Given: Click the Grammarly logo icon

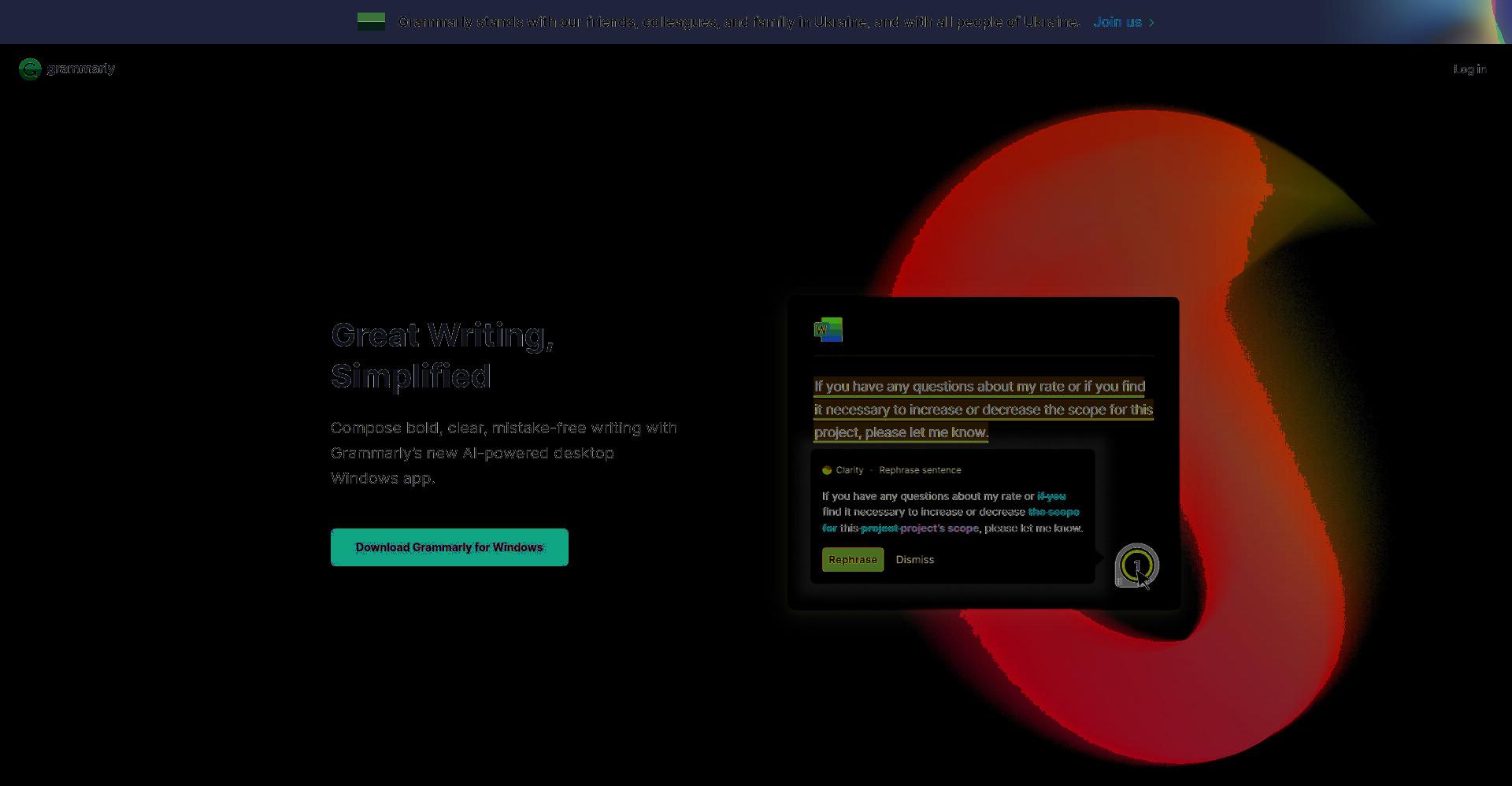Looking at the screenshot, I should tap(30, 69).
